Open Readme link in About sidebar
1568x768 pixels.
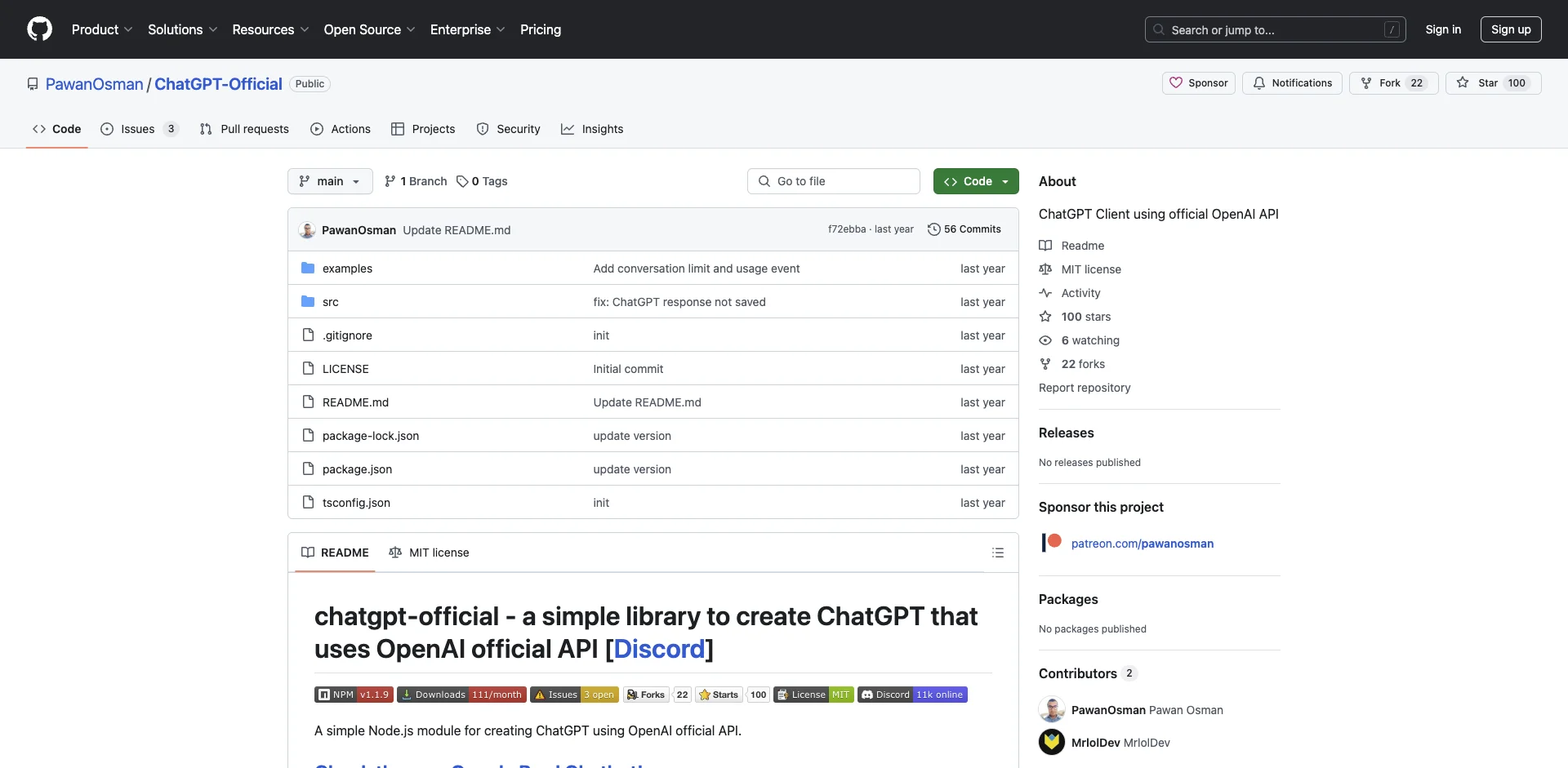[1071, 246]
